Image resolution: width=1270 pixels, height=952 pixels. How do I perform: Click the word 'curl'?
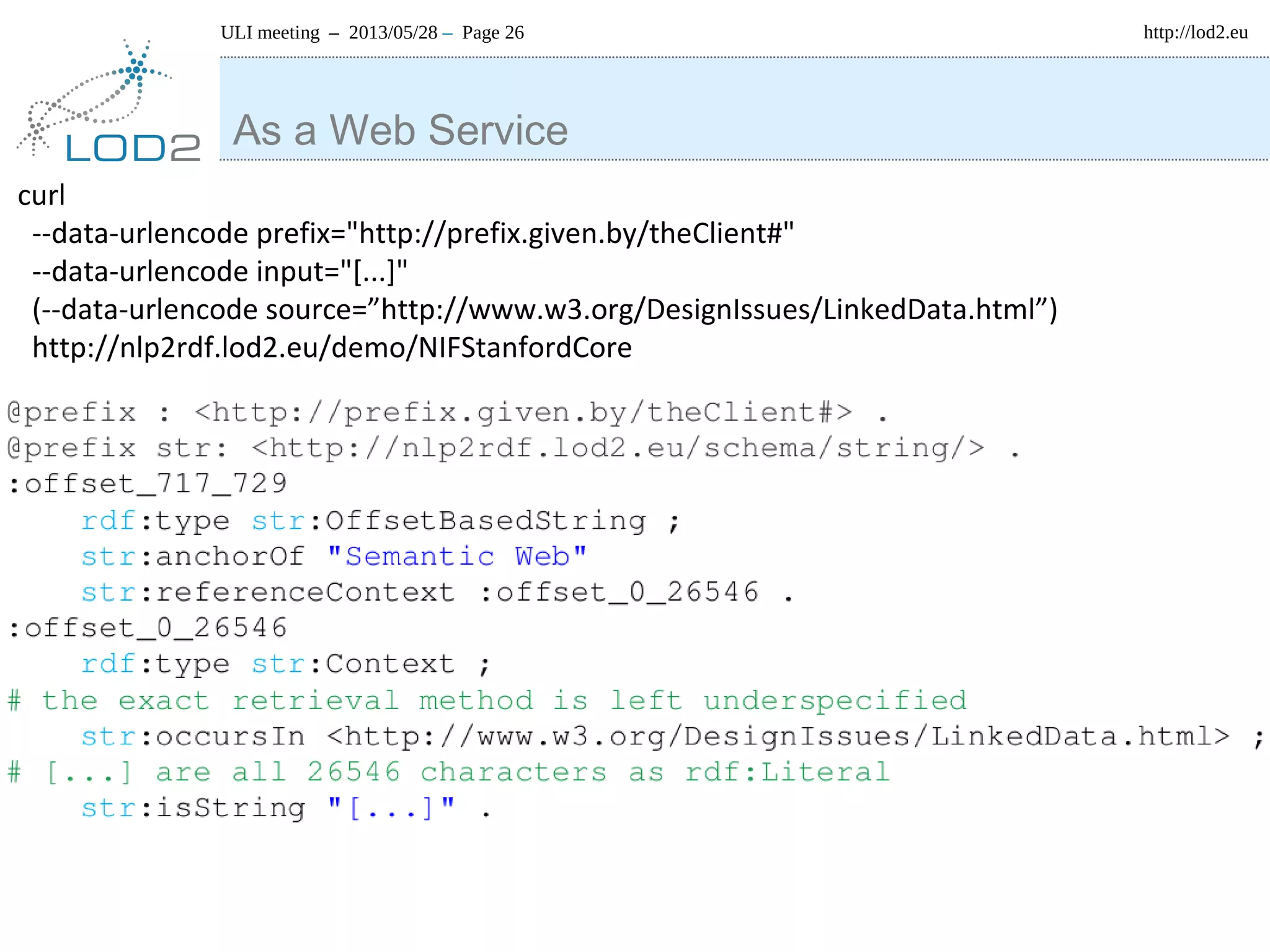[41, 195]
